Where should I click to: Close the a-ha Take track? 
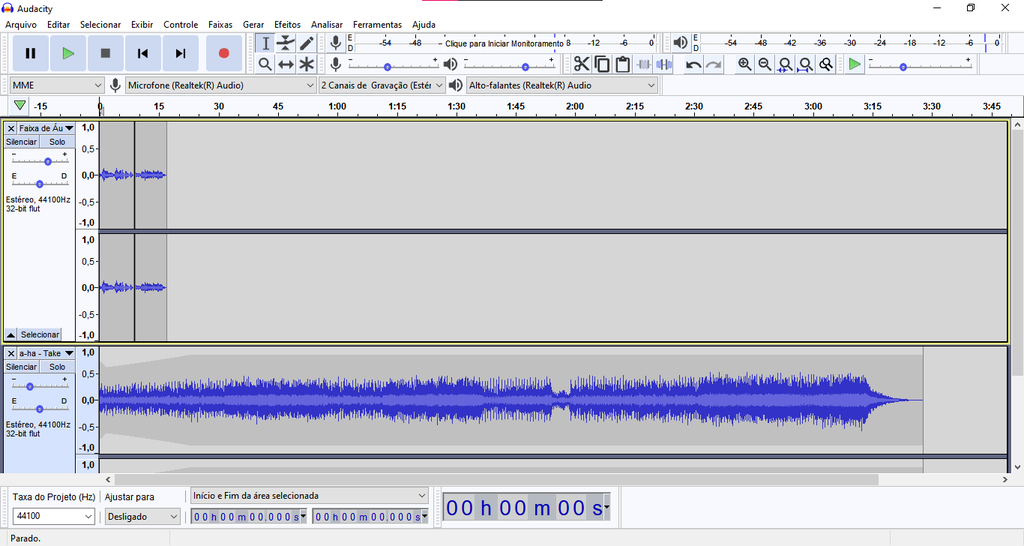[11, 353]
